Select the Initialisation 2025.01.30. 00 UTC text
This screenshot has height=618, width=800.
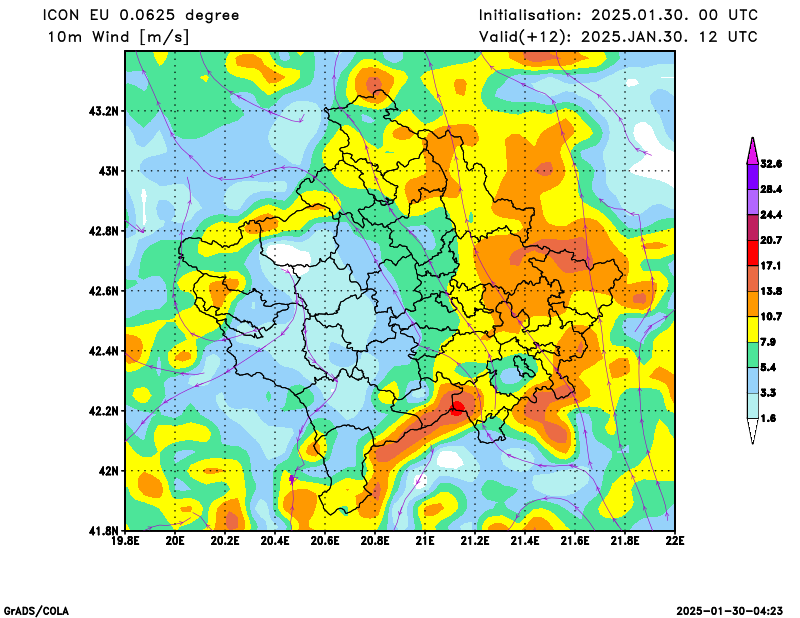[618, 15]
